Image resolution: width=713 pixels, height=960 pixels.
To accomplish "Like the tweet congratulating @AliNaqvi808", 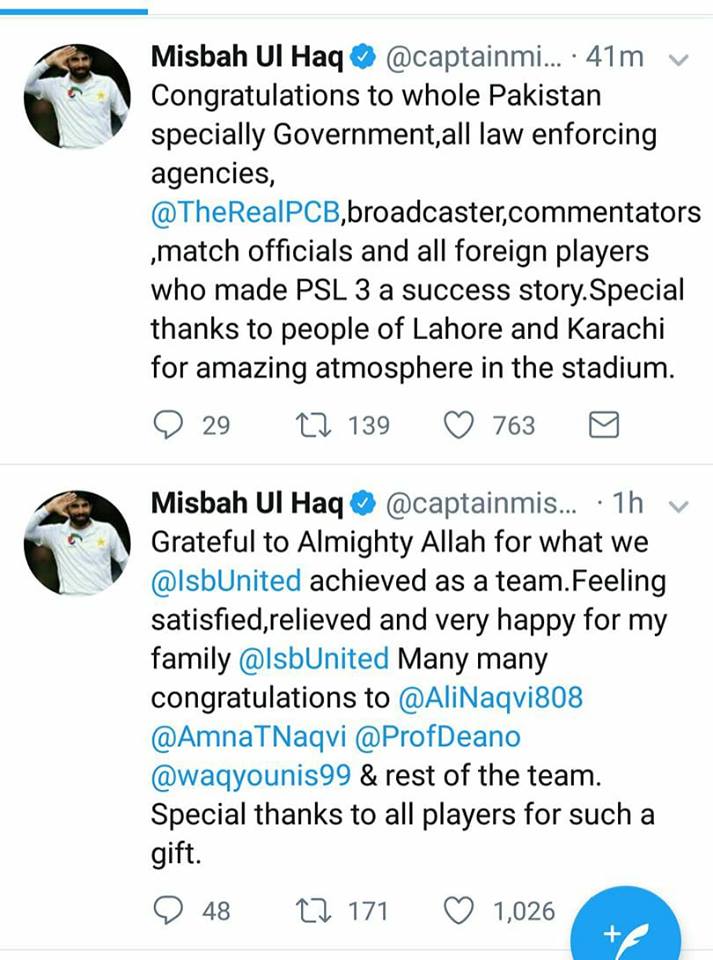I will click(458, 911).
